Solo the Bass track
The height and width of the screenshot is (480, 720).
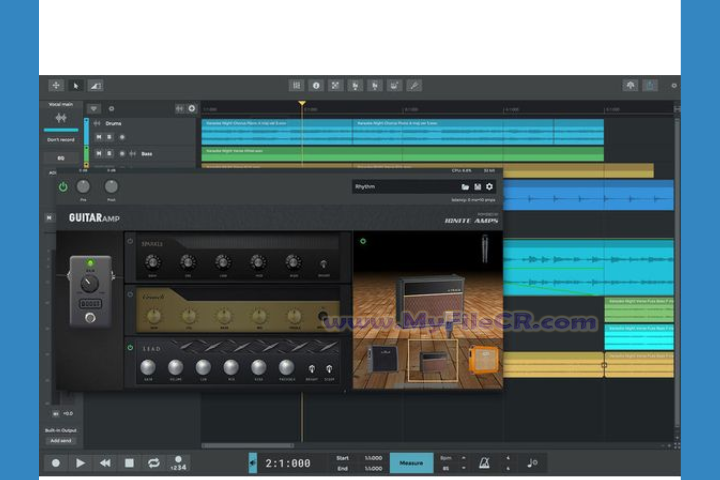(109, 153)
